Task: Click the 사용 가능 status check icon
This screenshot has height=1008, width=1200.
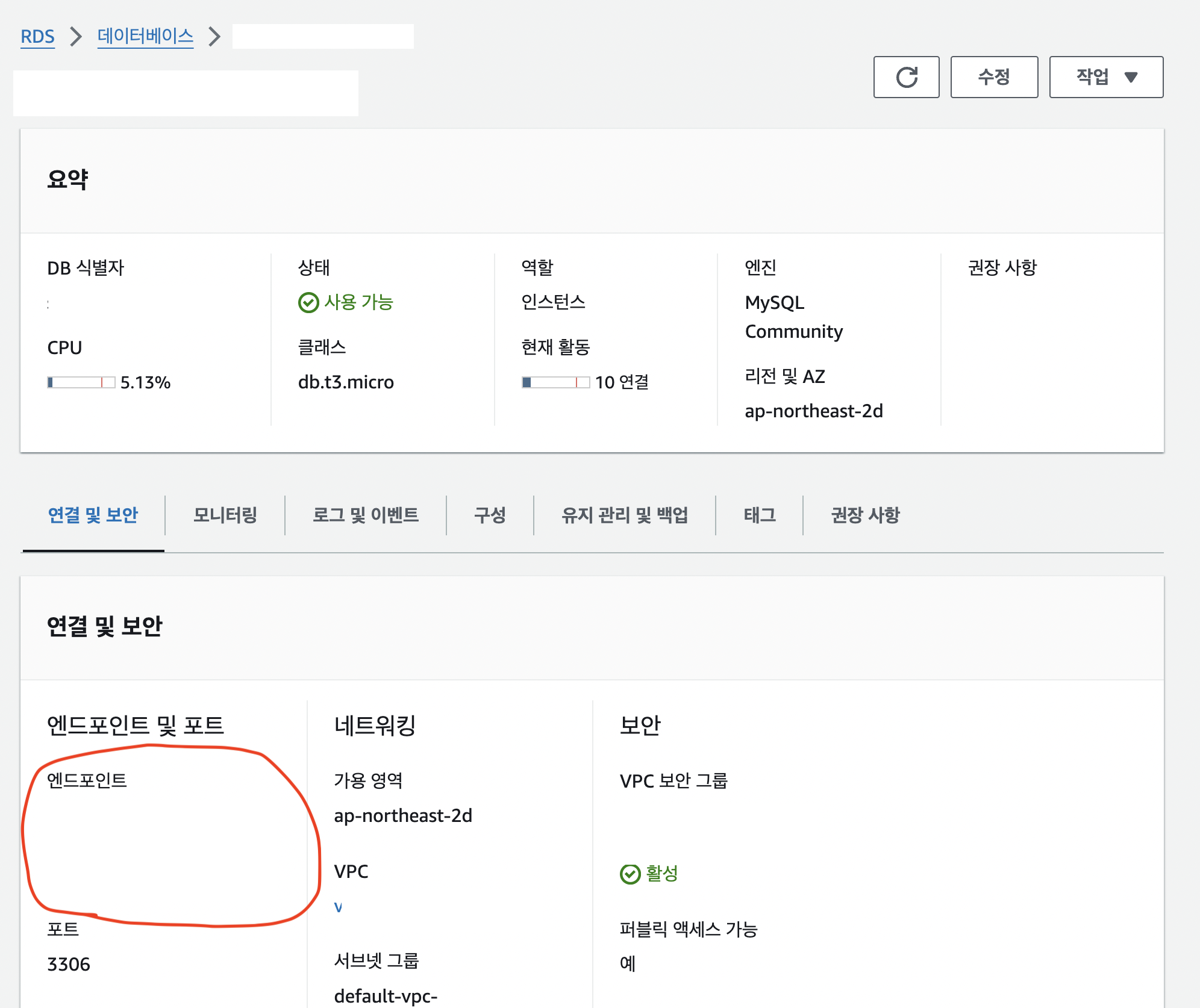Action: coord(308,302)
